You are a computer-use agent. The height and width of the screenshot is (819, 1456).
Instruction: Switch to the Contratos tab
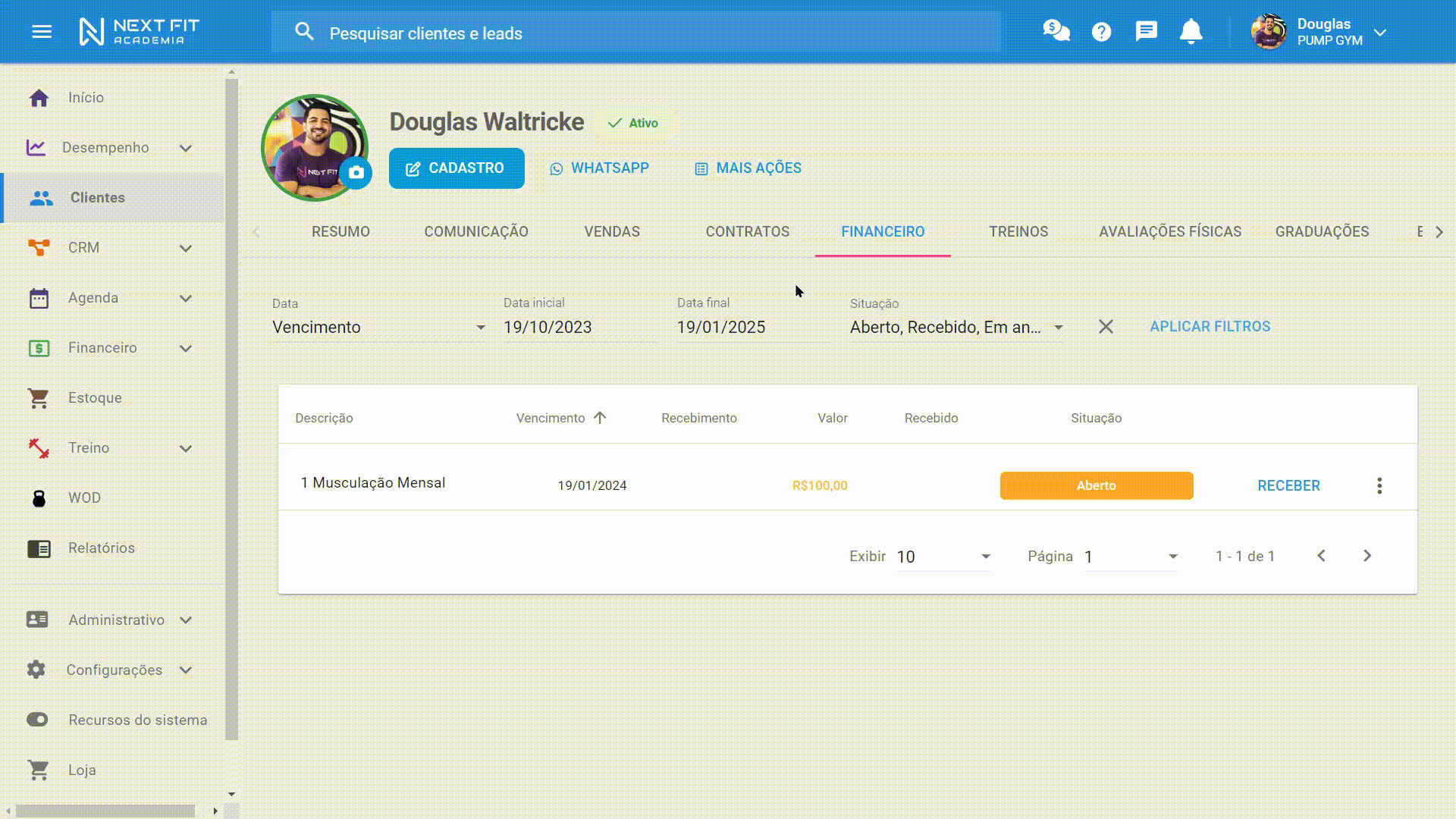(x=747, y=232)
